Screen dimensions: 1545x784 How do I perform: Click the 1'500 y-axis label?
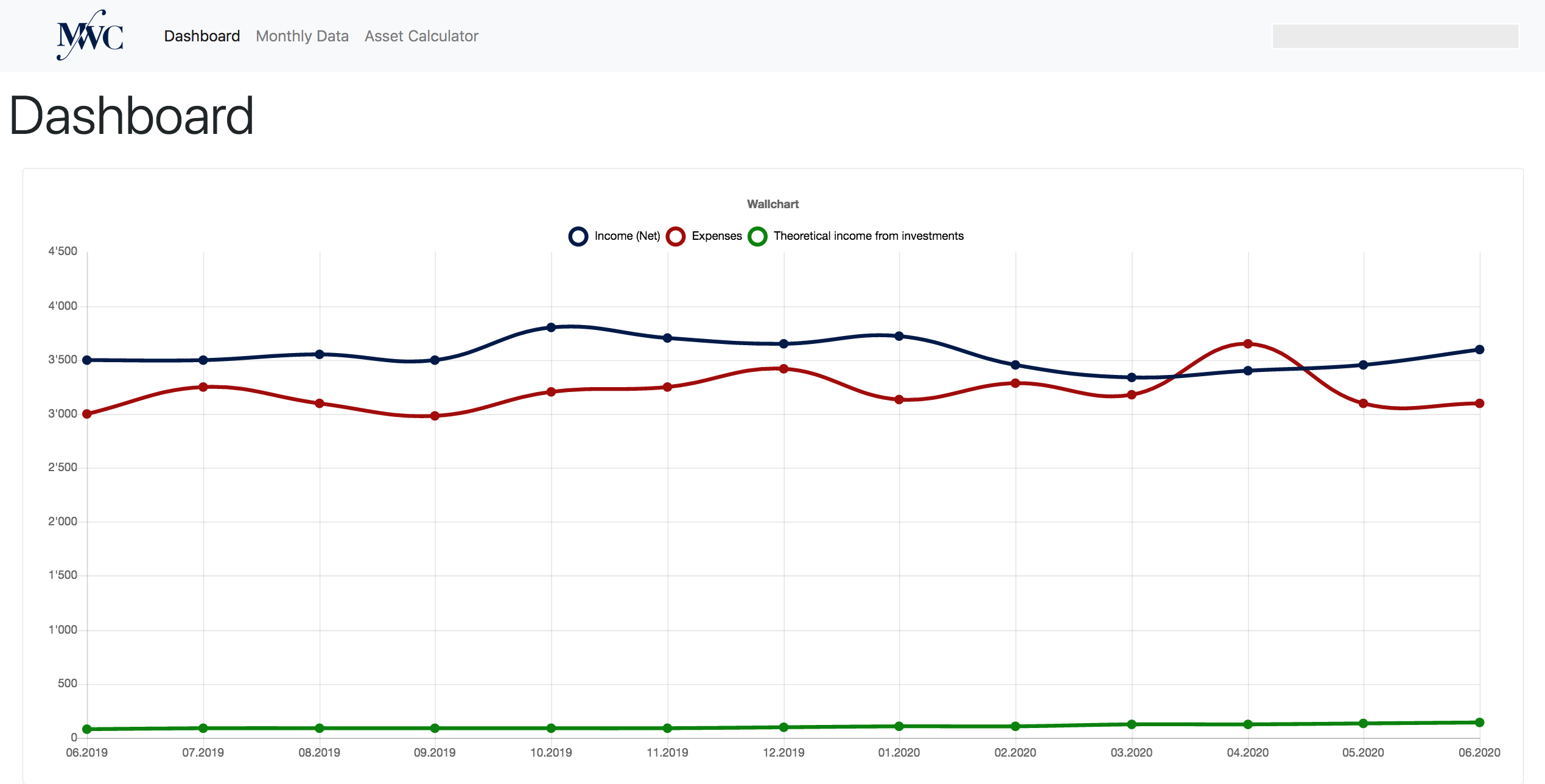63,575
